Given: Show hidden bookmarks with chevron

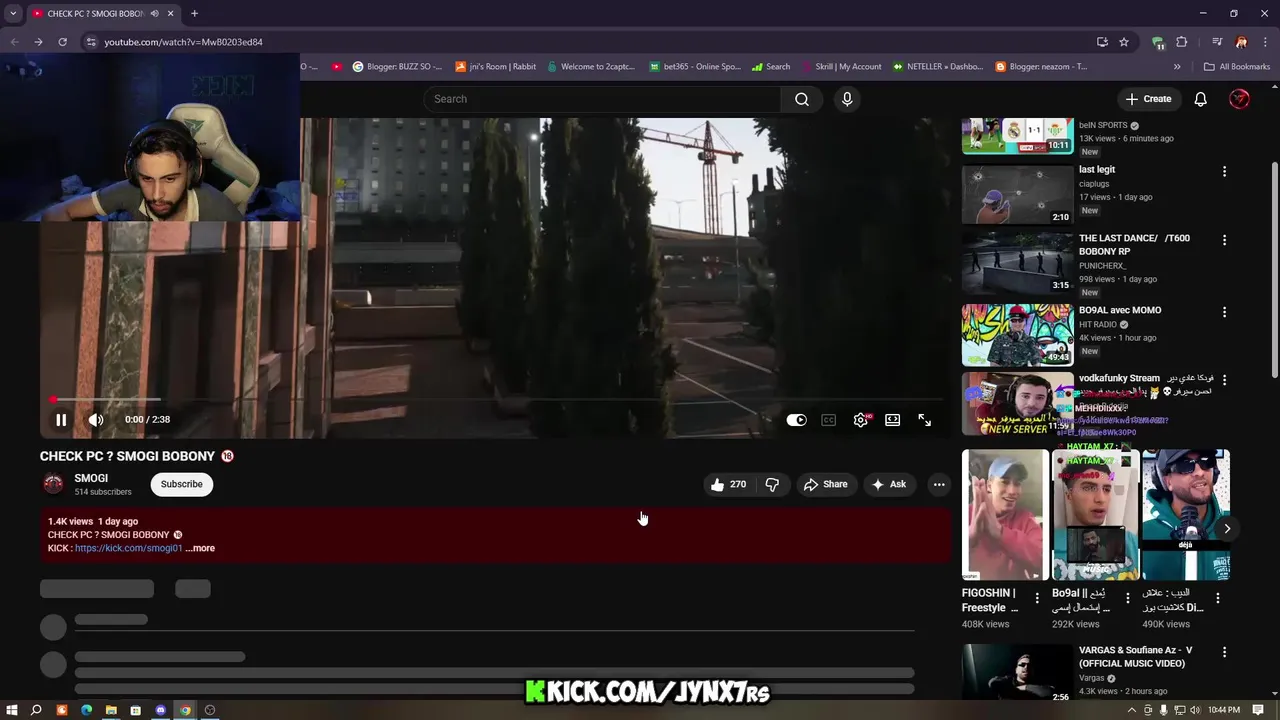Looking at the screenshot, I should pos(1177,67).
